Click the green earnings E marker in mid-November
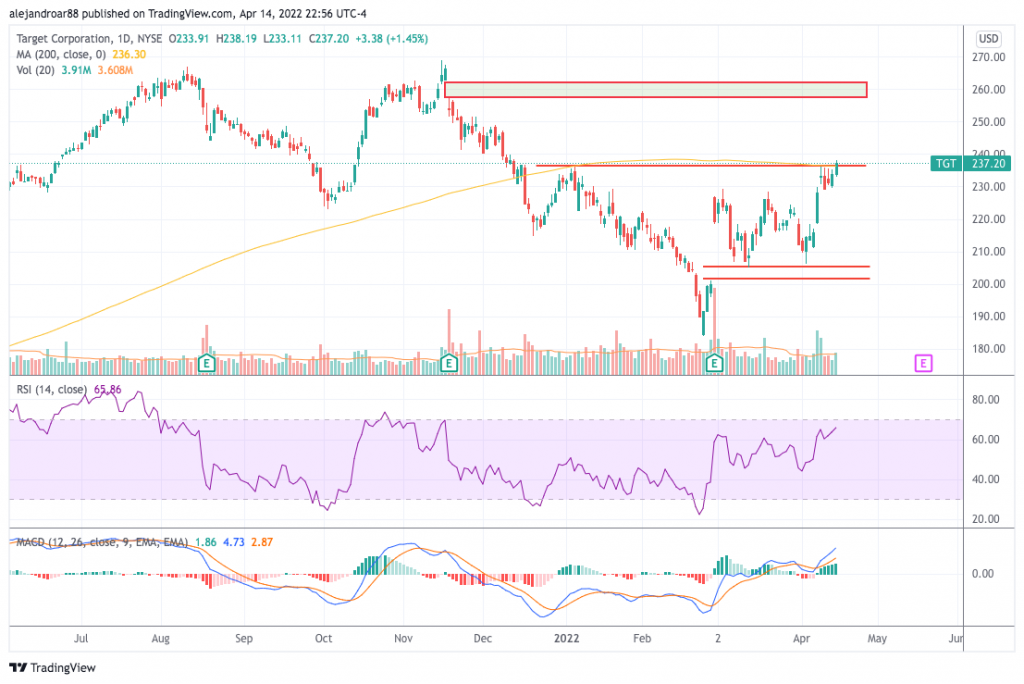 (x=449, y=363)
